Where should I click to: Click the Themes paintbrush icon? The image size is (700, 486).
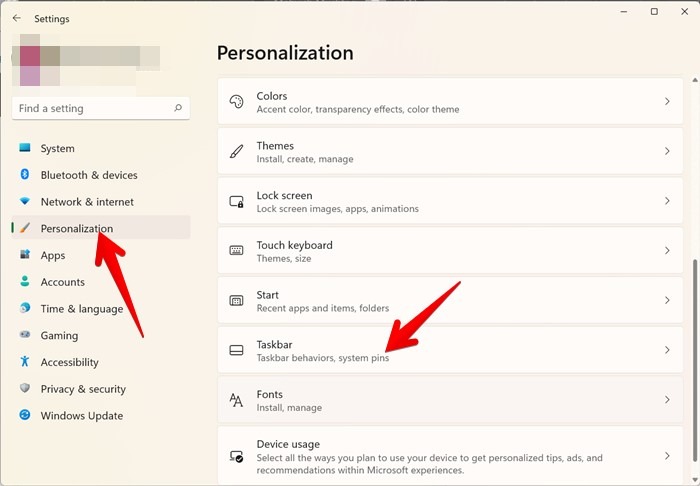point(237,152)
